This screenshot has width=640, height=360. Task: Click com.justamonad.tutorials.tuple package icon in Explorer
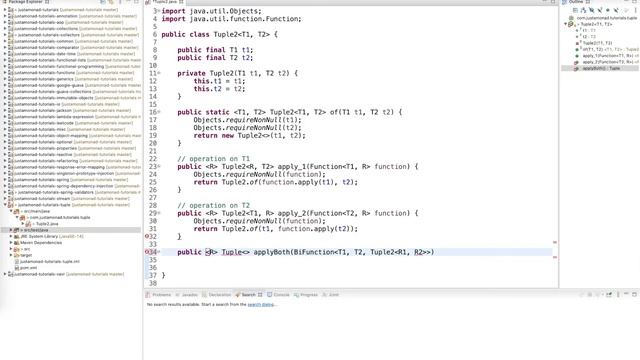pos(22,218)
